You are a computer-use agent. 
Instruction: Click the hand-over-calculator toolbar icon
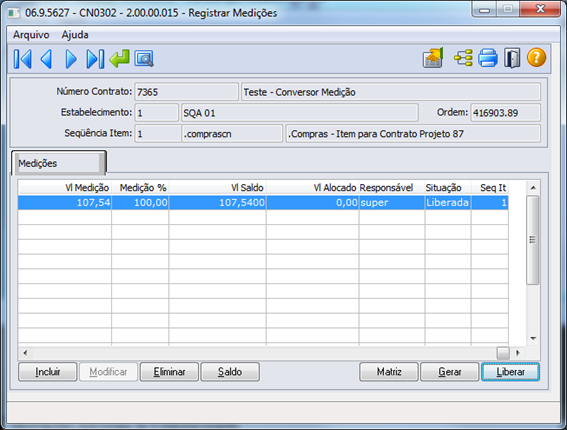(433, 58)
